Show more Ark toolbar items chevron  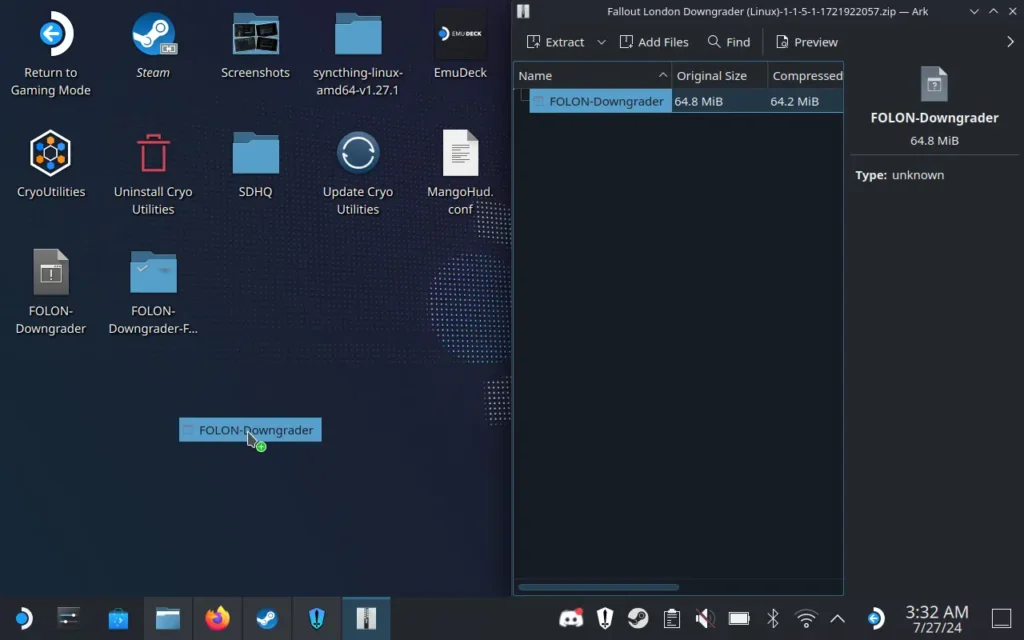[1010, 42]
